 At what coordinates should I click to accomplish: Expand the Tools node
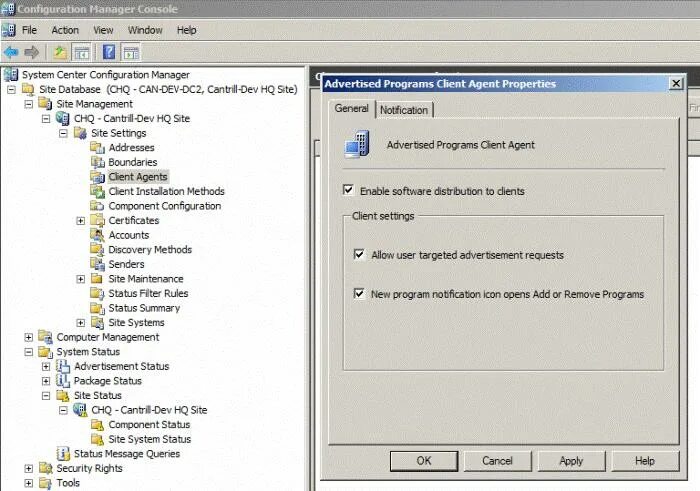point(29,483)
